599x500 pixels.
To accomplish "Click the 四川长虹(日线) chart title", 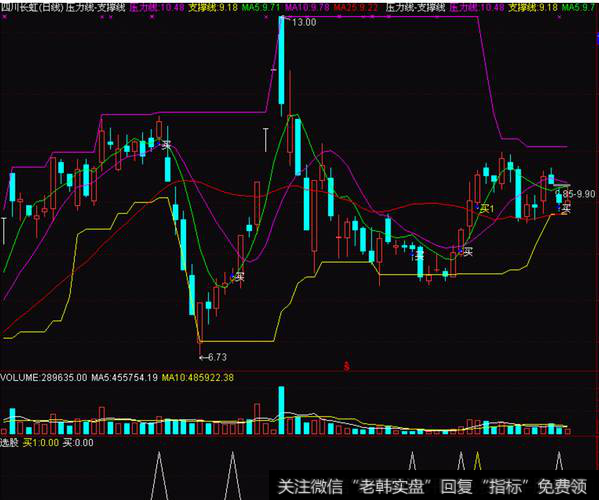I will 32,7.
